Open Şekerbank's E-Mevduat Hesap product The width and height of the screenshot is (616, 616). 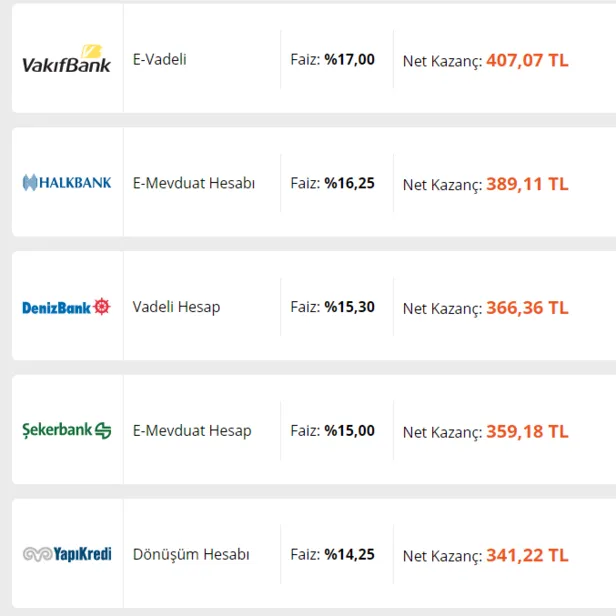tap(192, 431)
